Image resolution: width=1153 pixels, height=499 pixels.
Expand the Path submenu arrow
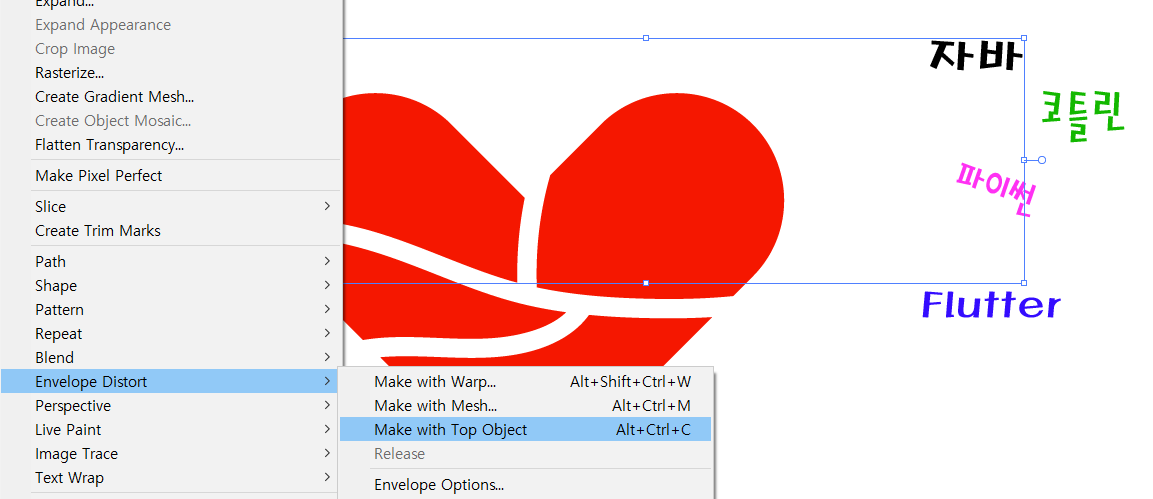(x=327, y=262)
